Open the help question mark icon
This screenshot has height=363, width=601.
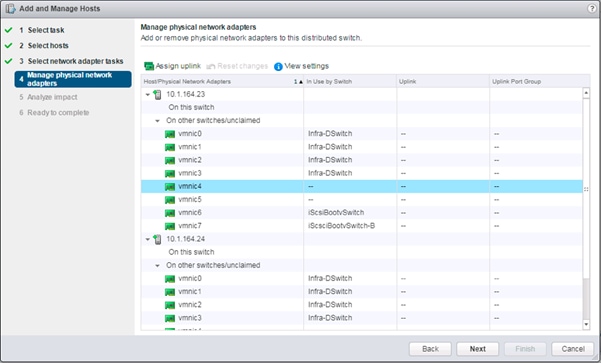pos(592,8)
